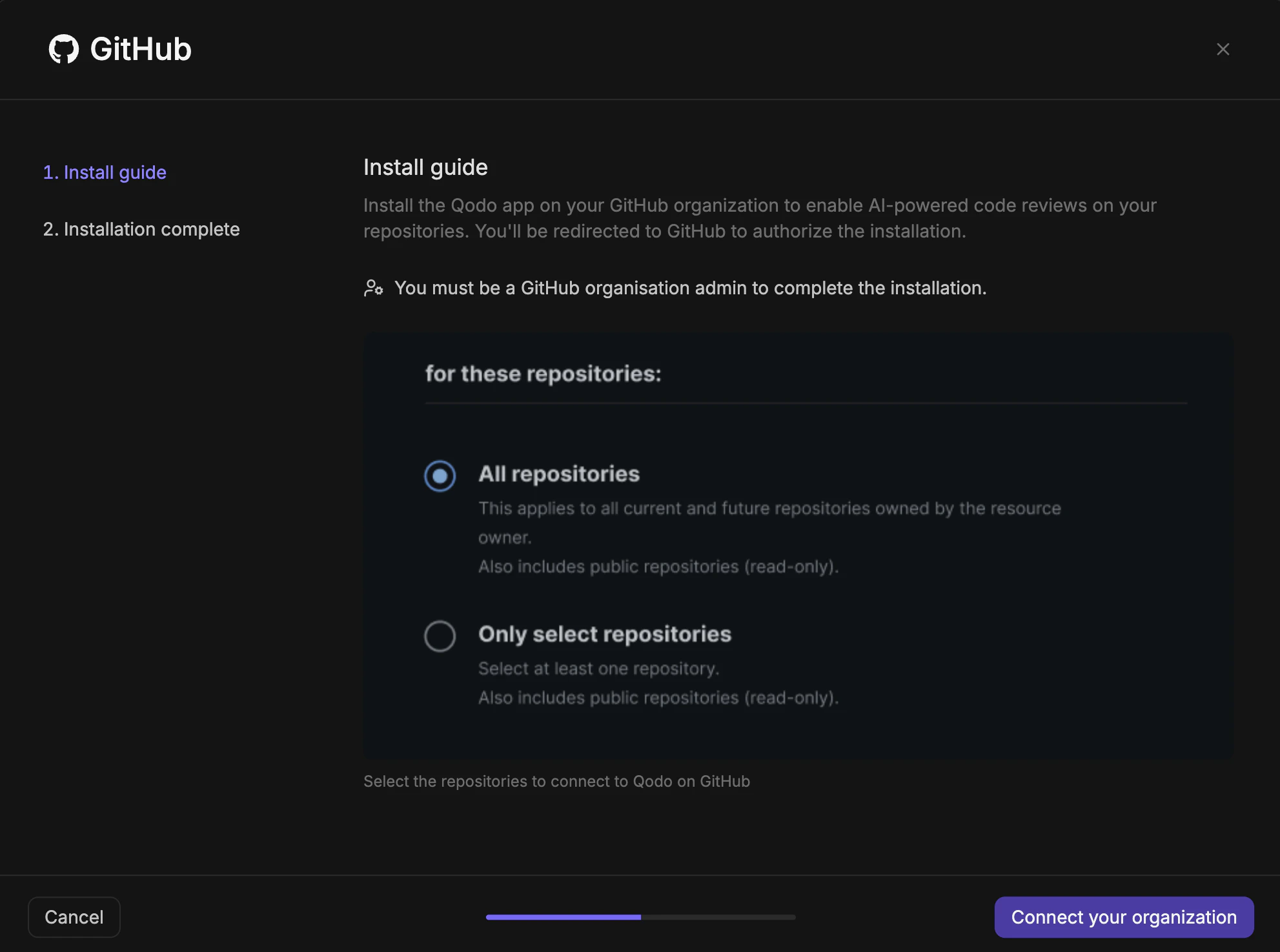This screenshot has height=952, width=1280.
Task: Click the All repositories label text
Action: coord(559,474)
